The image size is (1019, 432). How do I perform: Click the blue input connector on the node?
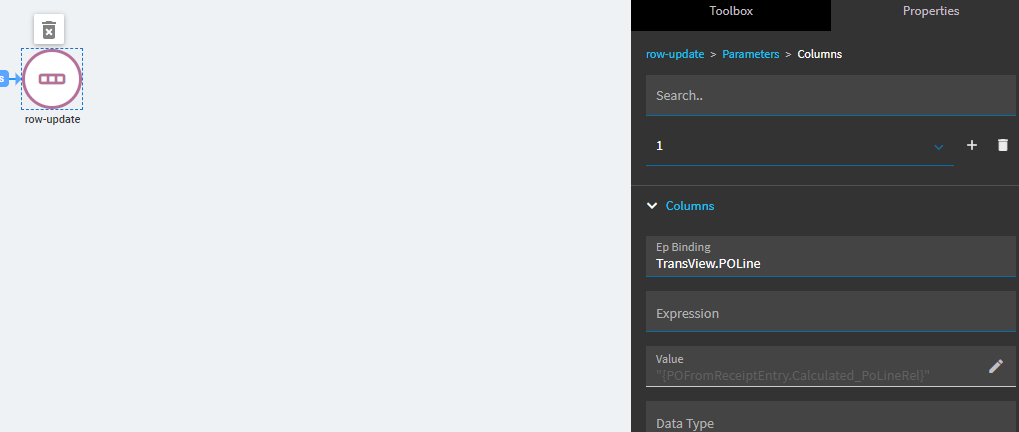(3, 79)
